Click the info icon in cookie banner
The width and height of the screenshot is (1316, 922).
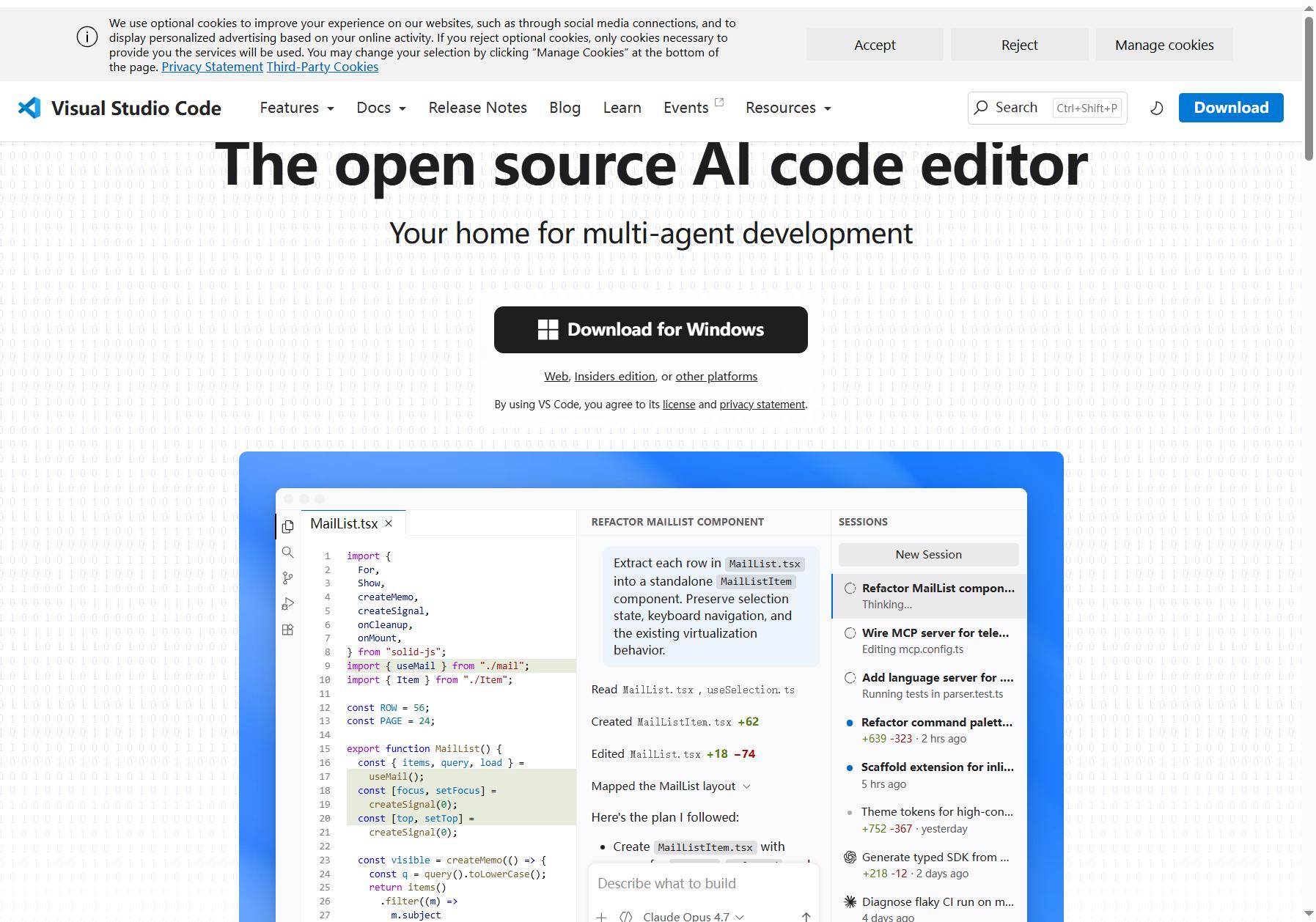point(87,37)
